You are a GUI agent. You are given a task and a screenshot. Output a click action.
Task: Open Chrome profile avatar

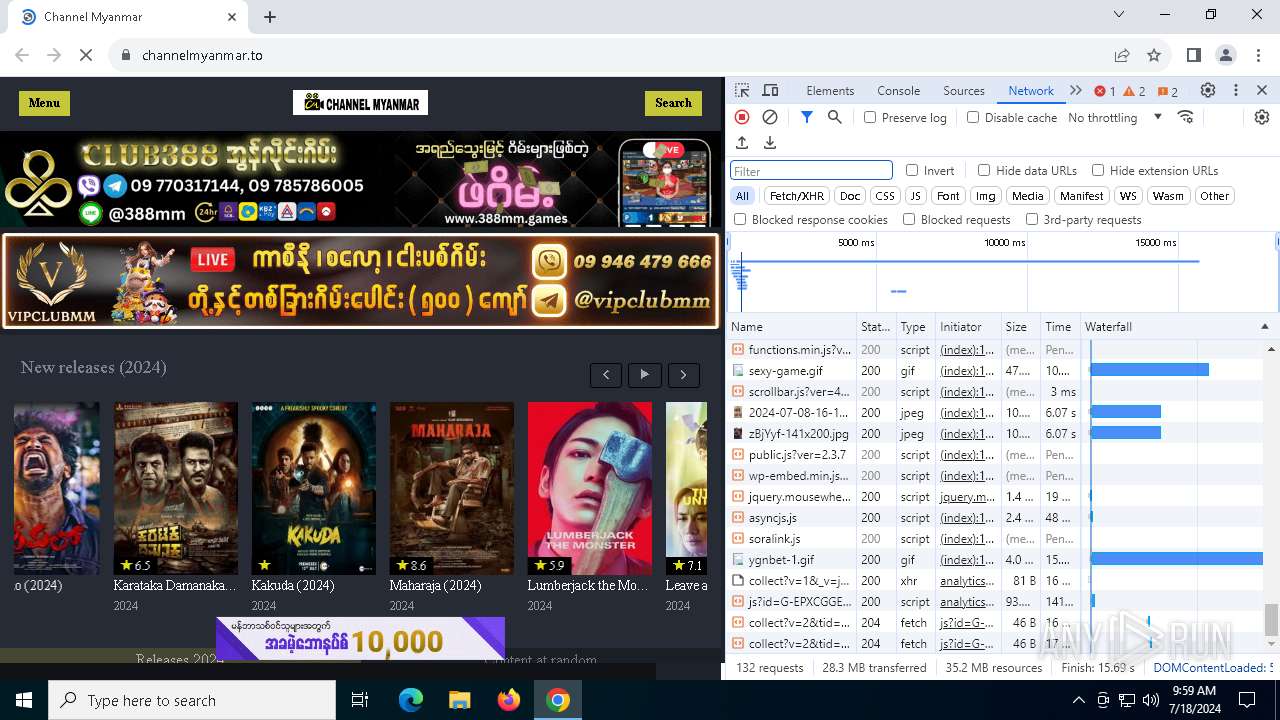click(x=1226, y=55)
